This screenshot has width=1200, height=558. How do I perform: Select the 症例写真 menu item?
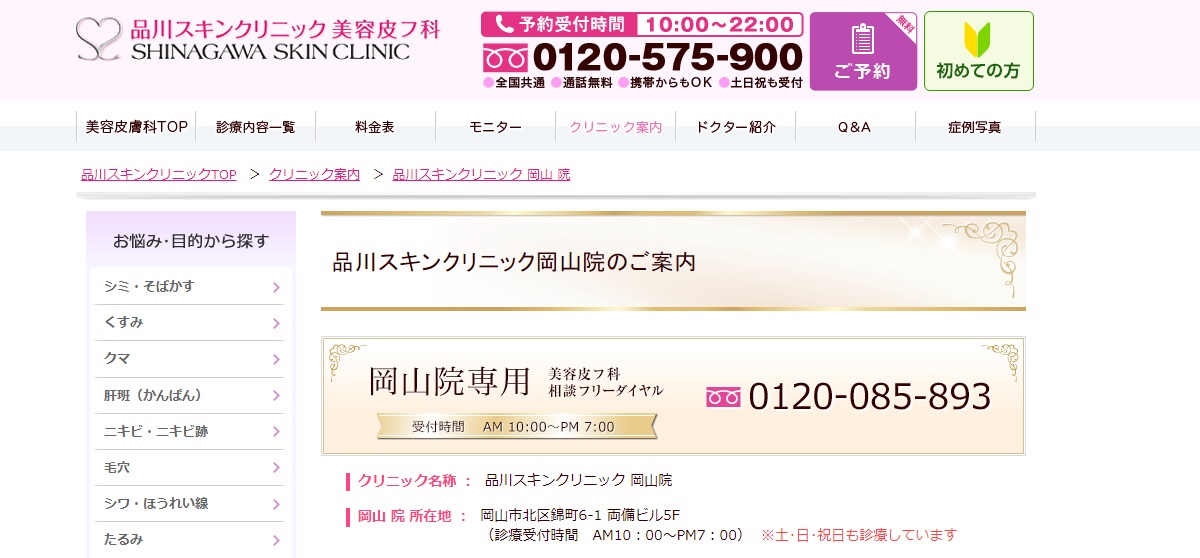pyautogui.click(x=974, y=127)
